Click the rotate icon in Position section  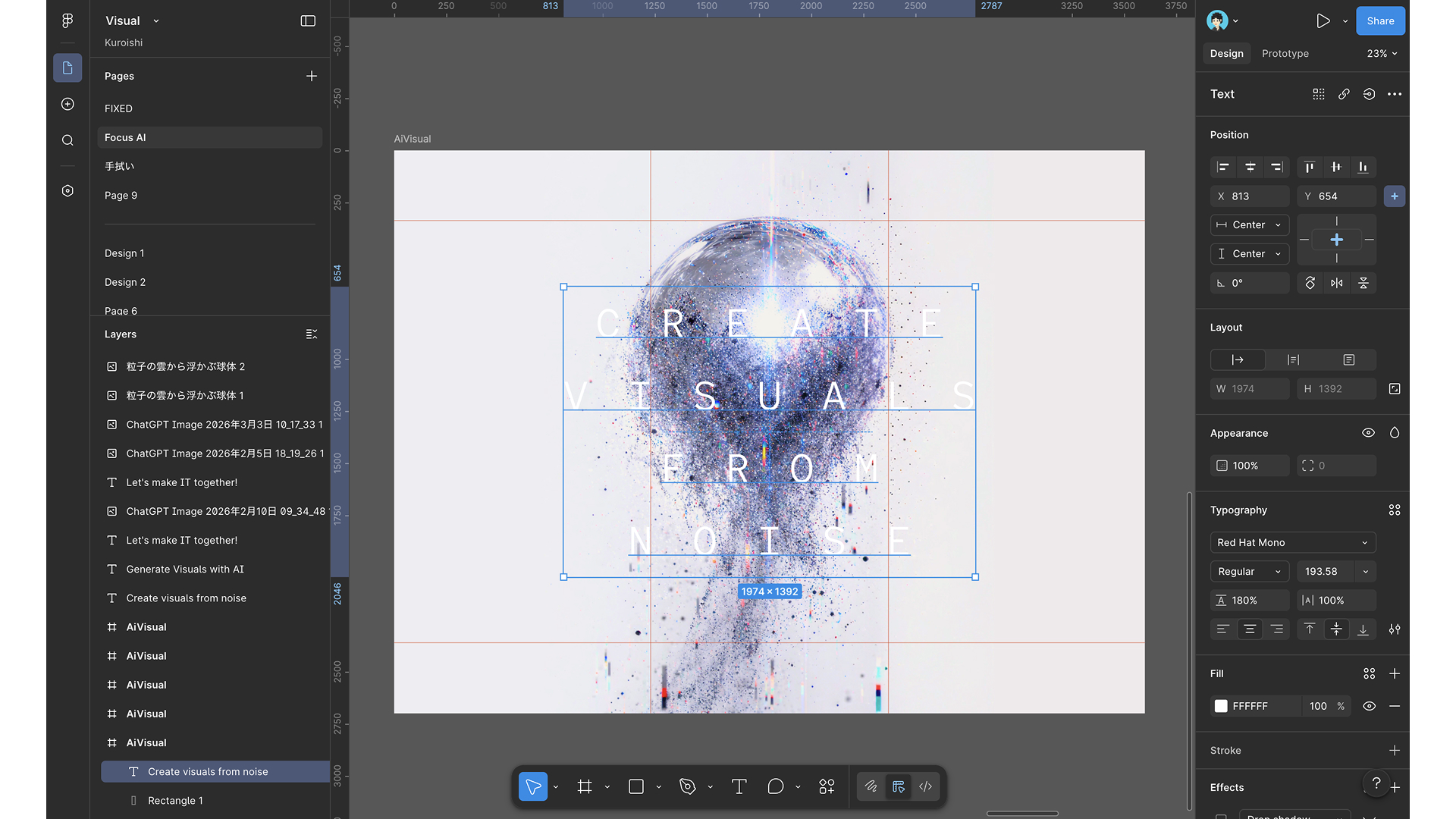tap(1309, 283)
